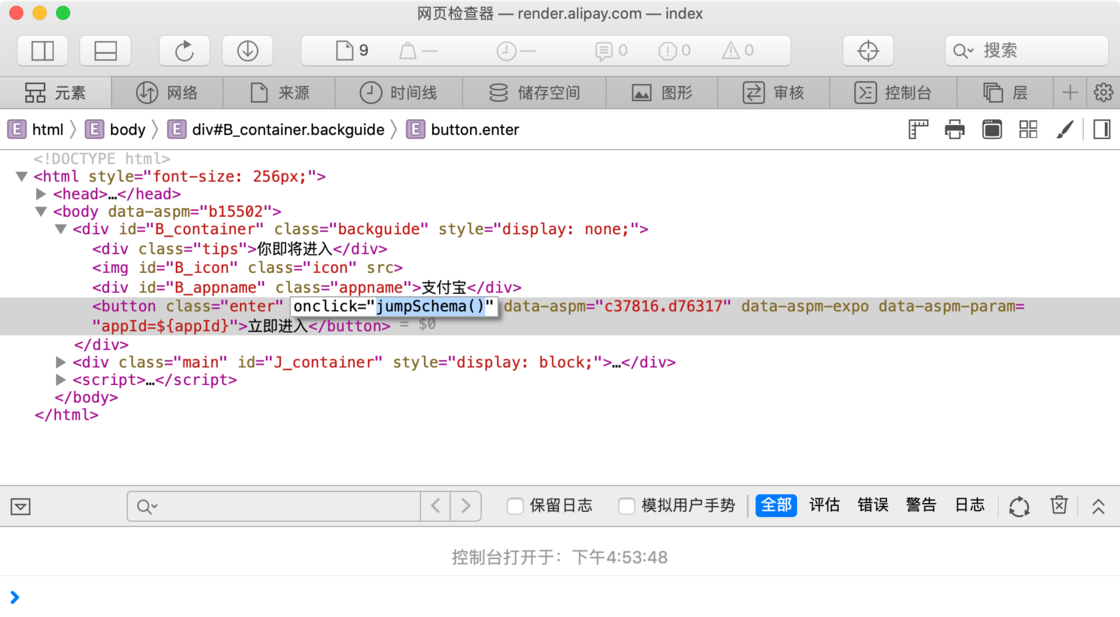The height and width of the screenshot is (617, 1120).
Task: Open the 来源 tab
Action: click(x=279, y=93)
